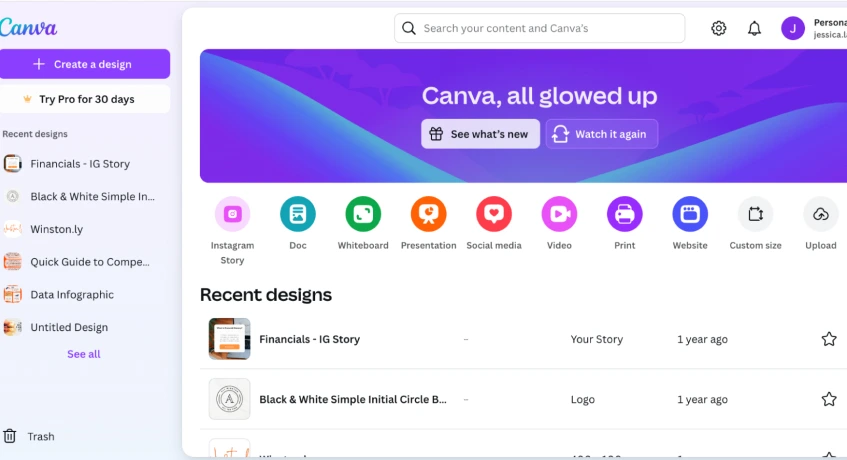Choose the Presentation design icon
Image resolution: width=847 pixels, height=460 pixels.
click(x=428, y=214)
